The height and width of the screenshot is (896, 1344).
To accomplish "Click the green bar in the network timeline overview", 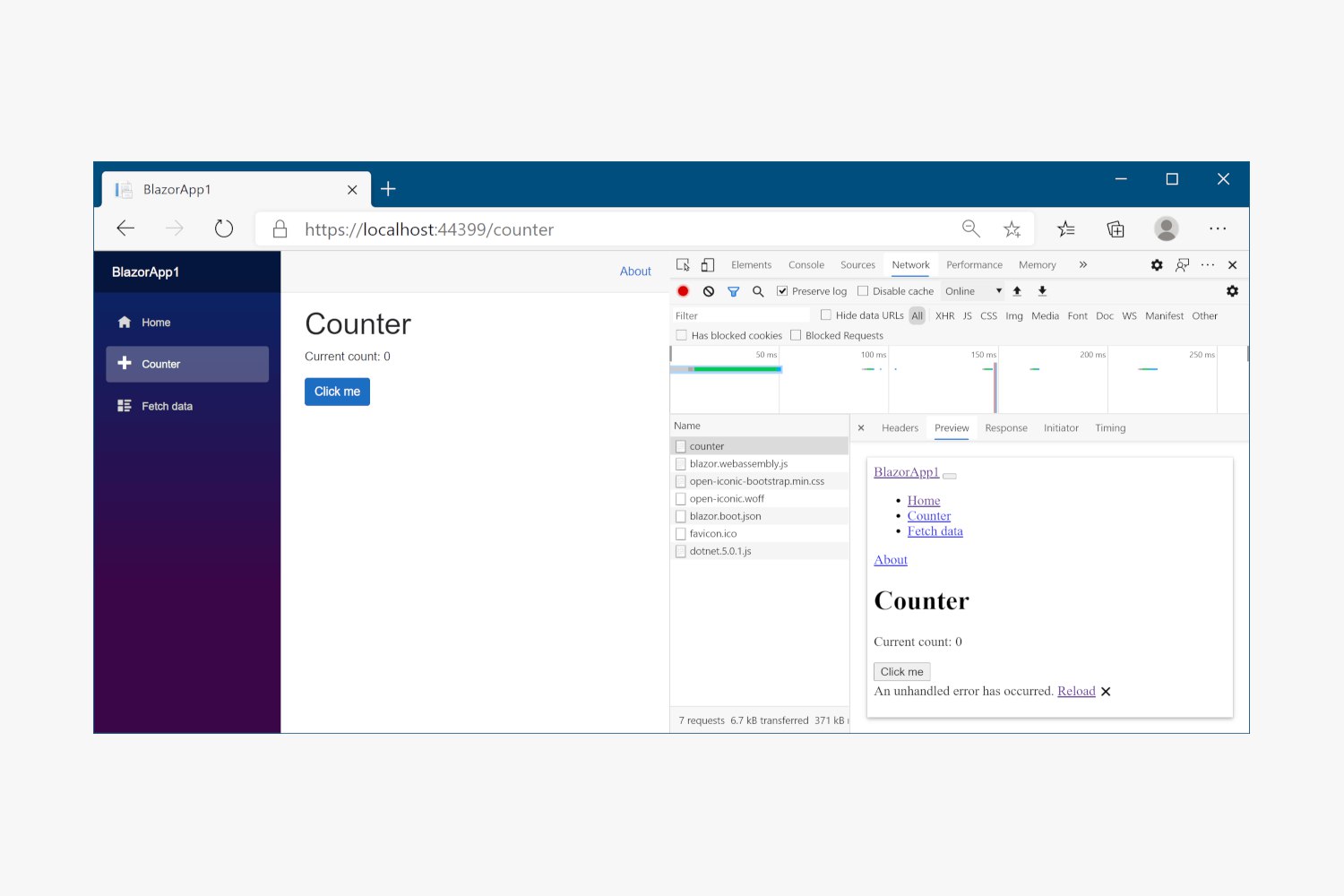I will tap(737, 369).
